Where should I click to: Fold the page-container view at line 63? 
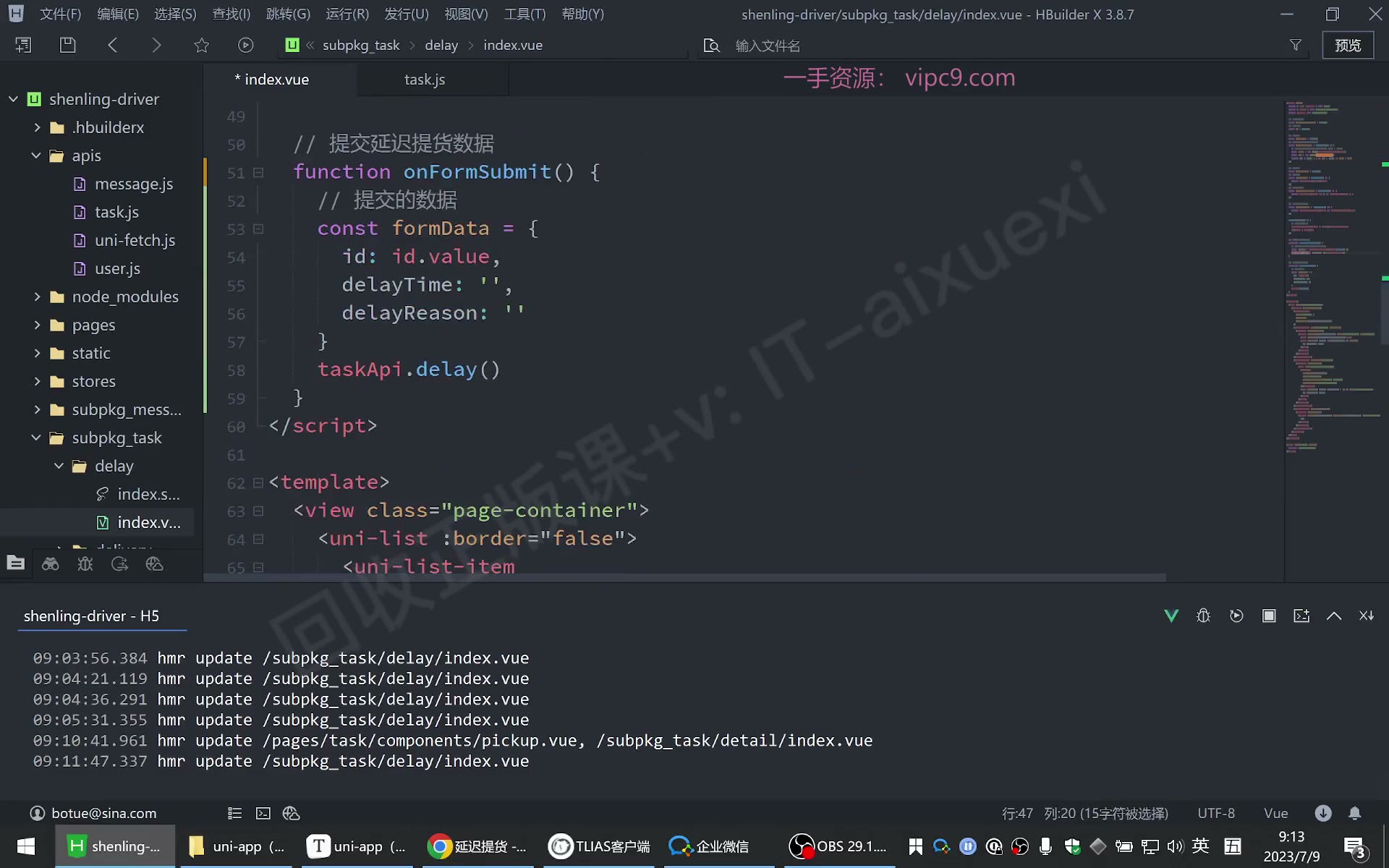[258, 511]
